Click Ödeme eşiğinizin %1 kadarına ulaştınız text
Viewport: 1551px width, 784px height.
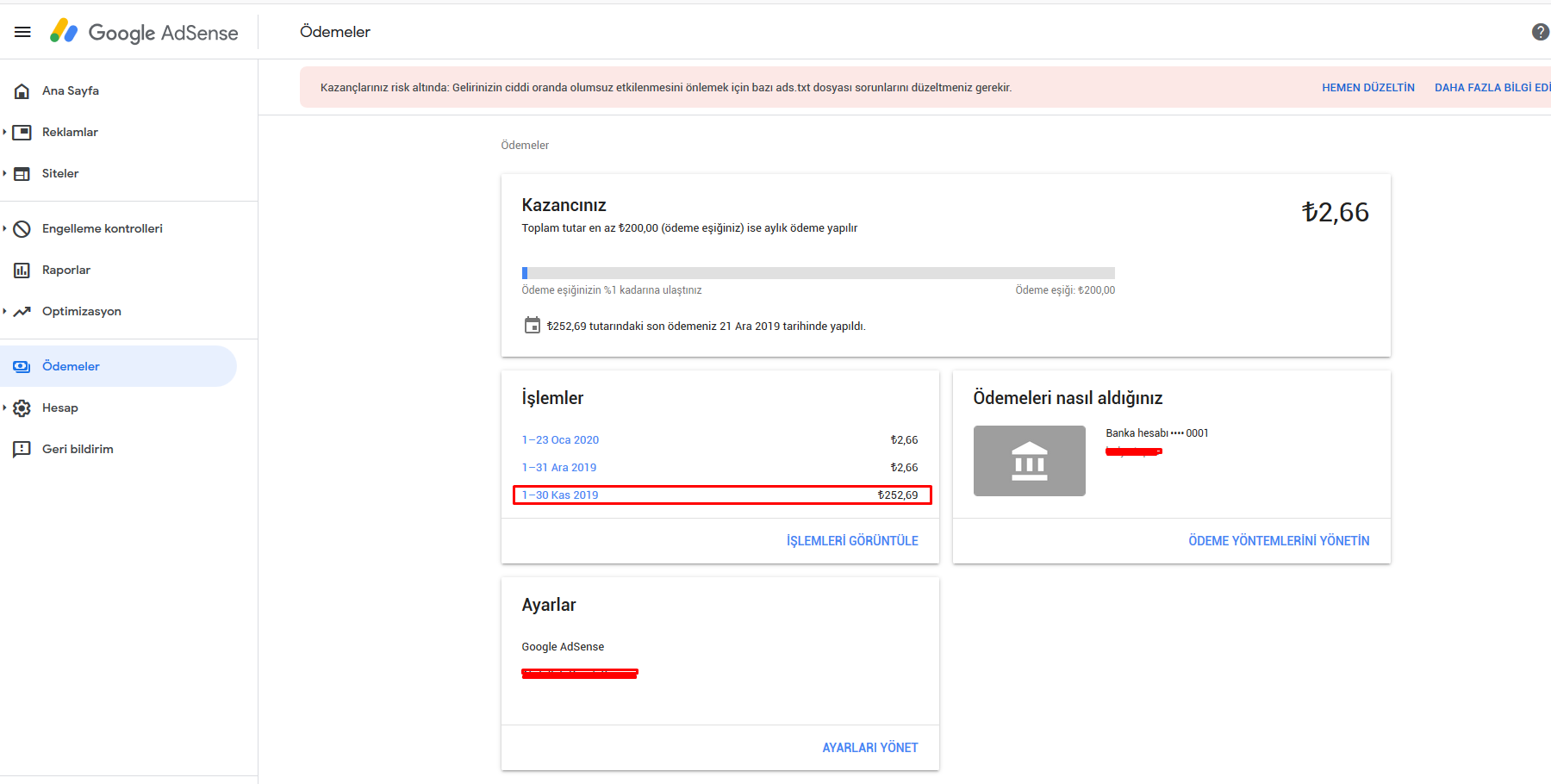[x=612, y=290]
